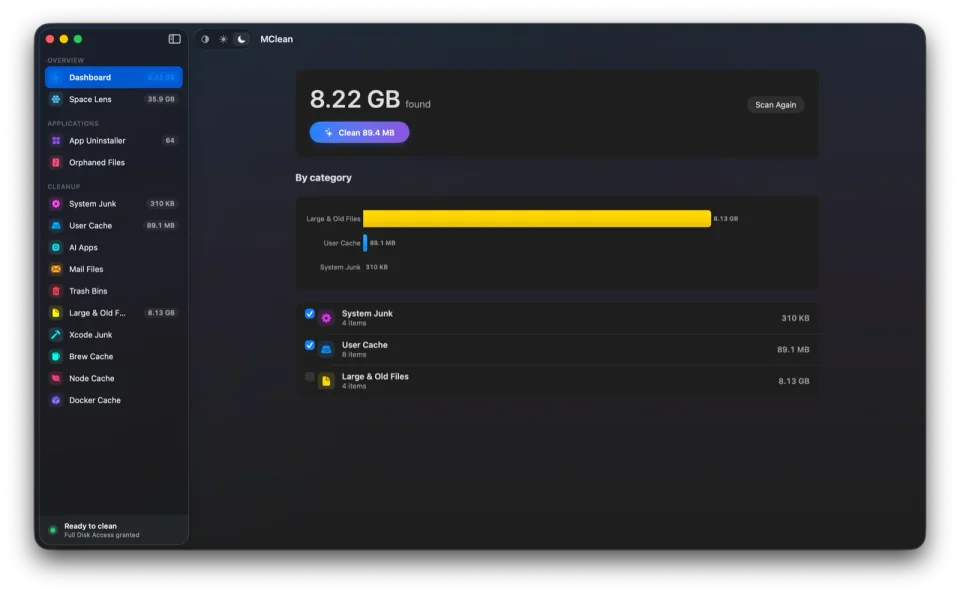This screenshot has width=960, height=595.
Task: Click System Junk label in chart
Action: point(340,267)
